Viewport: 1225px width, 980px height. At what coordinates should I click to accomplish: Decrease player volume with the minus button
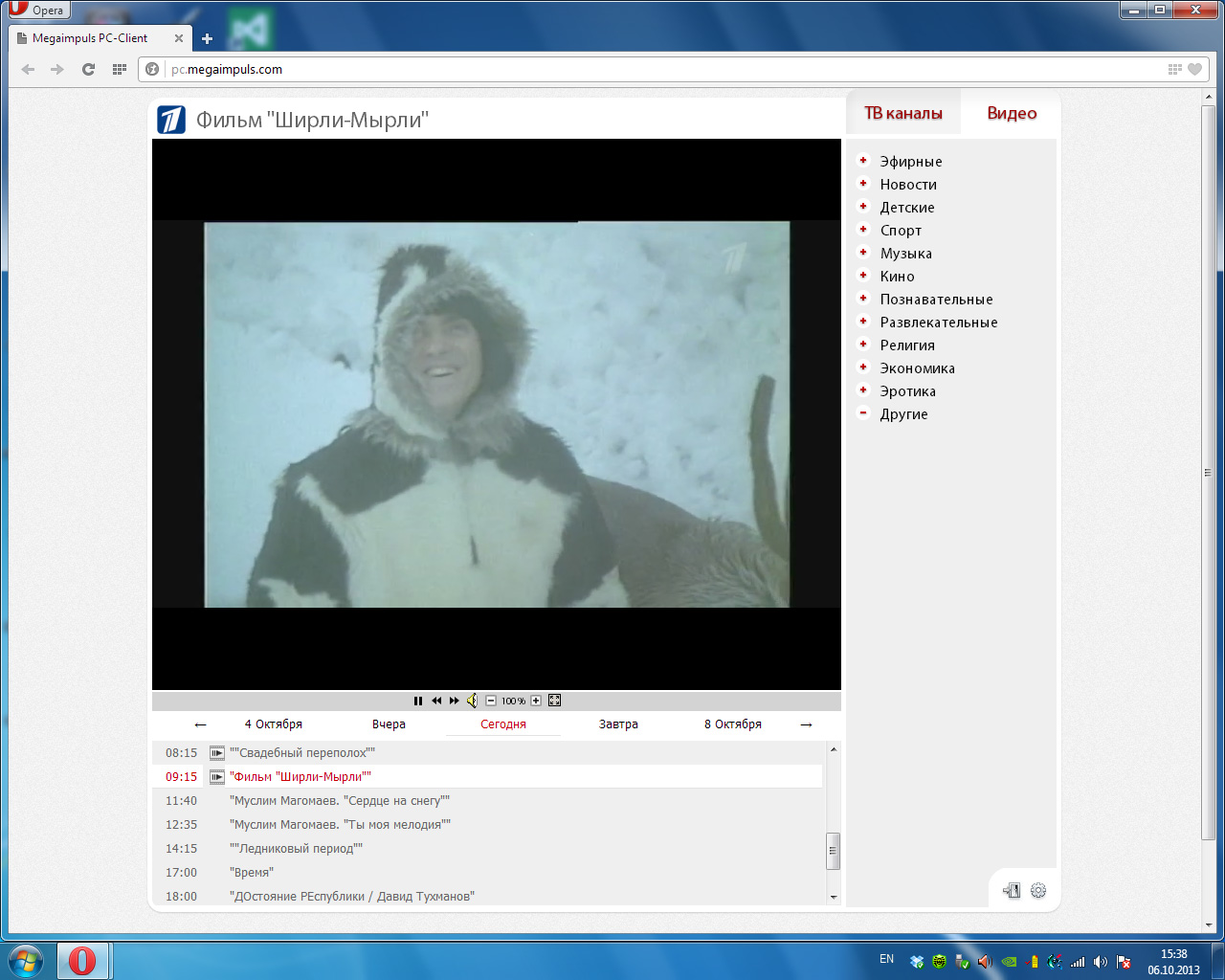pyautogui.click(x=491, y=701)
